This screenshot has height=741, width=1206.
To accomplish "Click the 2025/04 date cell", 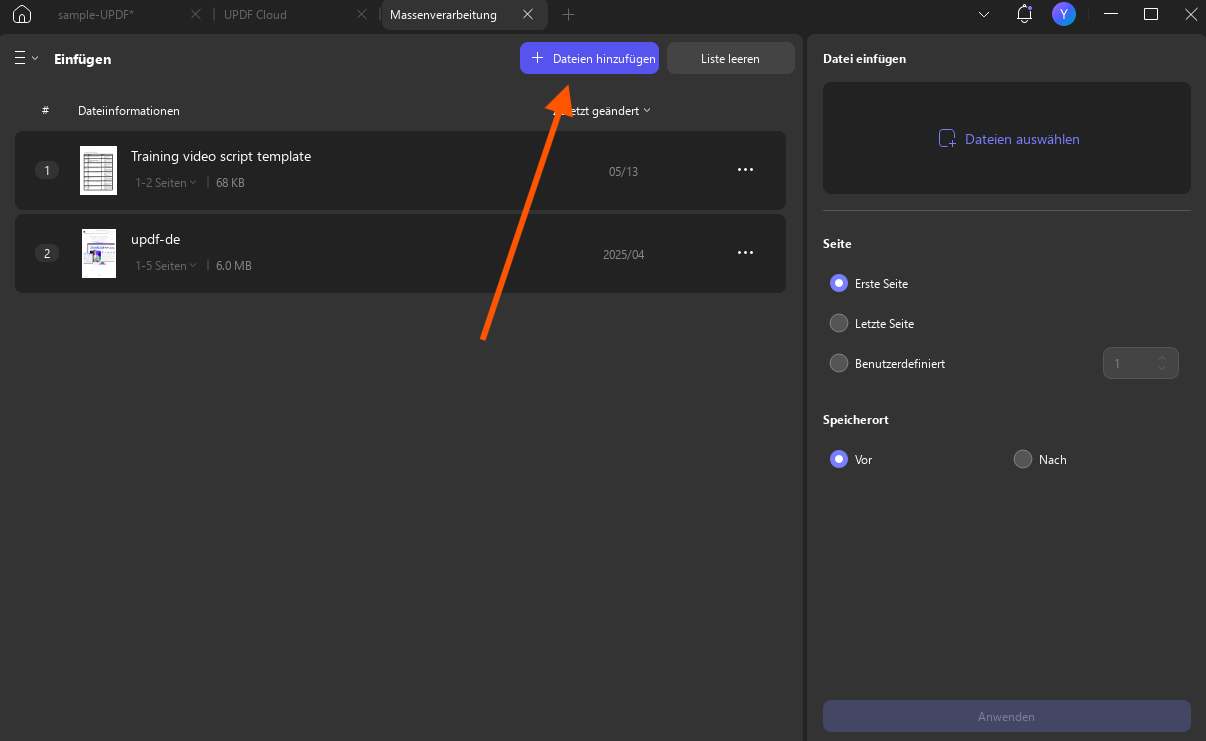I will pyautogui.click(x=624, y=255).
